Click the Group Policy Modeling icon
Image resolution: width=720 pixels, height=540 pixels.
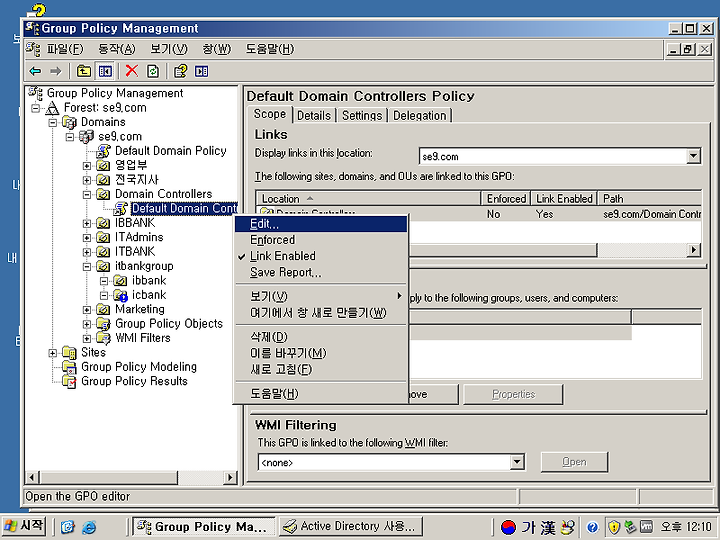pos(70,367)
